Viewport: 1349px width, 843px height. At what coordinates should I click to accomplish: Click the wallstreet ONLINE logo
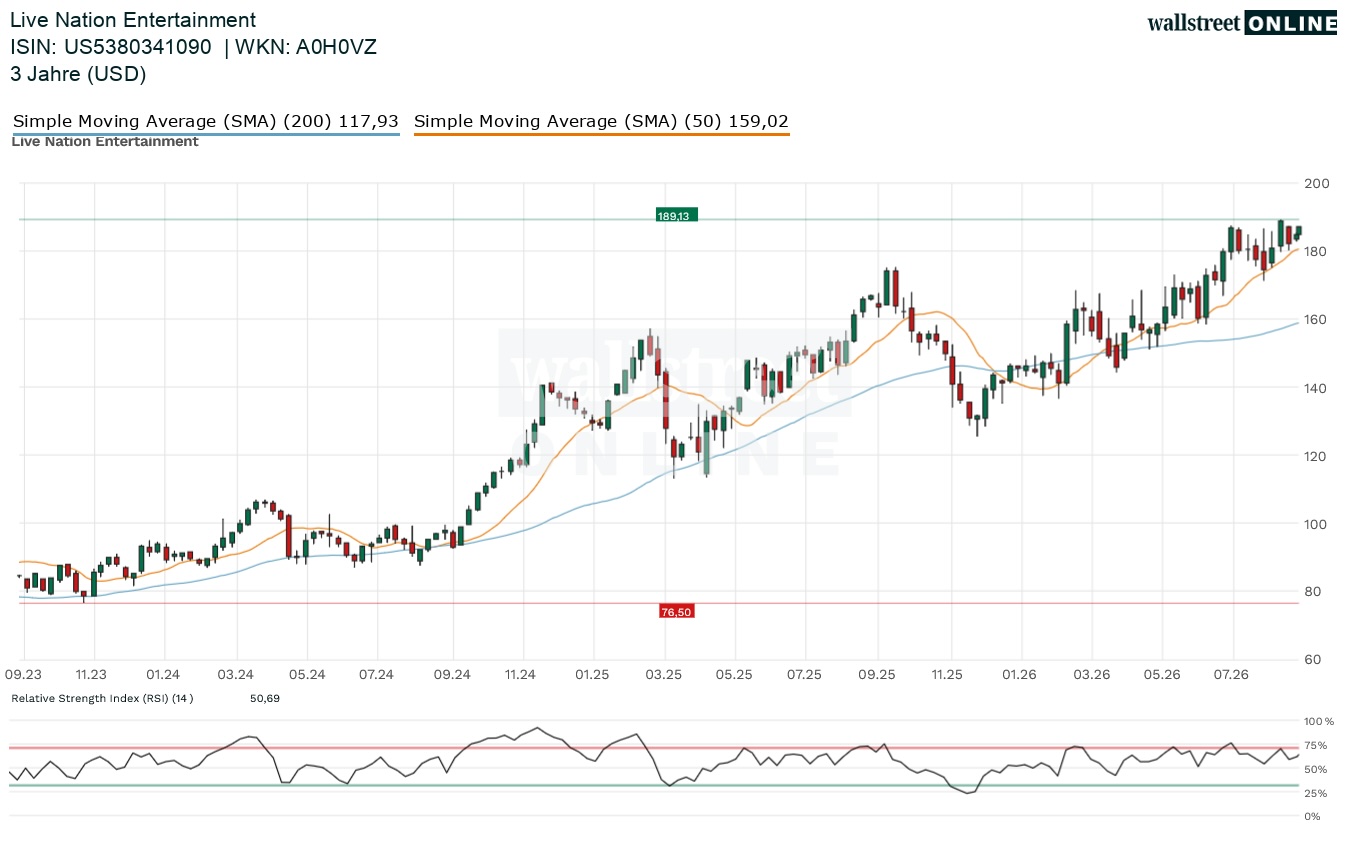pos(1242,23)
